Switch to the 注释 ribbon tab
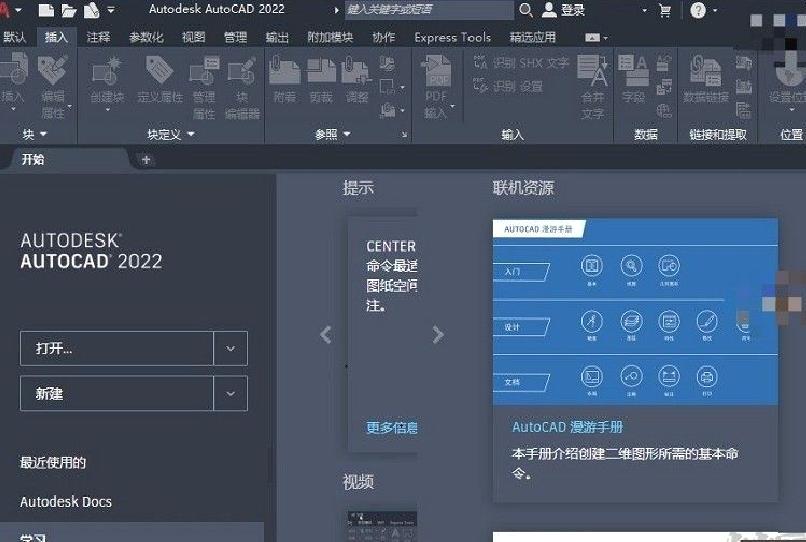 pos(98,37)
